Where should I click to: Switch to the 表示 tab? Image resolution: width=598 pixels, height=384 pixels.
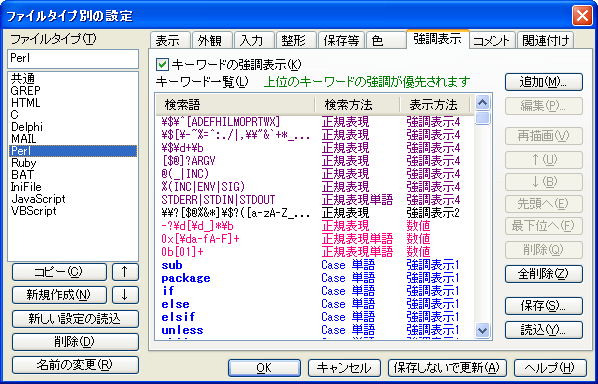coord(170,40)
